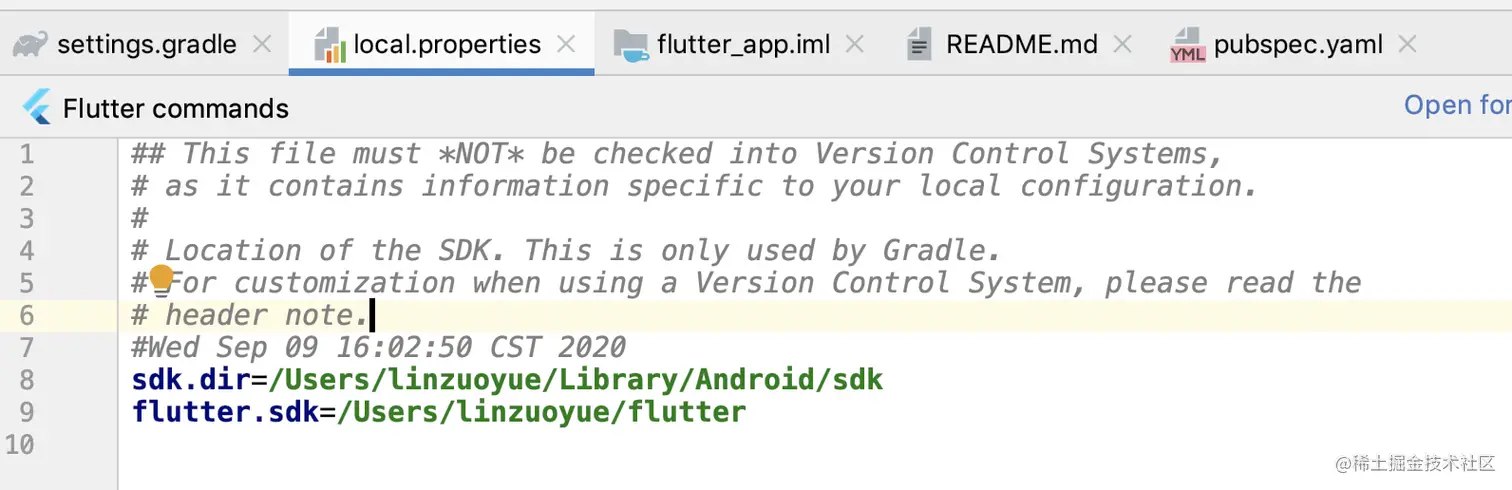Click the Flutter logo beside Flutter commands

[37, 107]
